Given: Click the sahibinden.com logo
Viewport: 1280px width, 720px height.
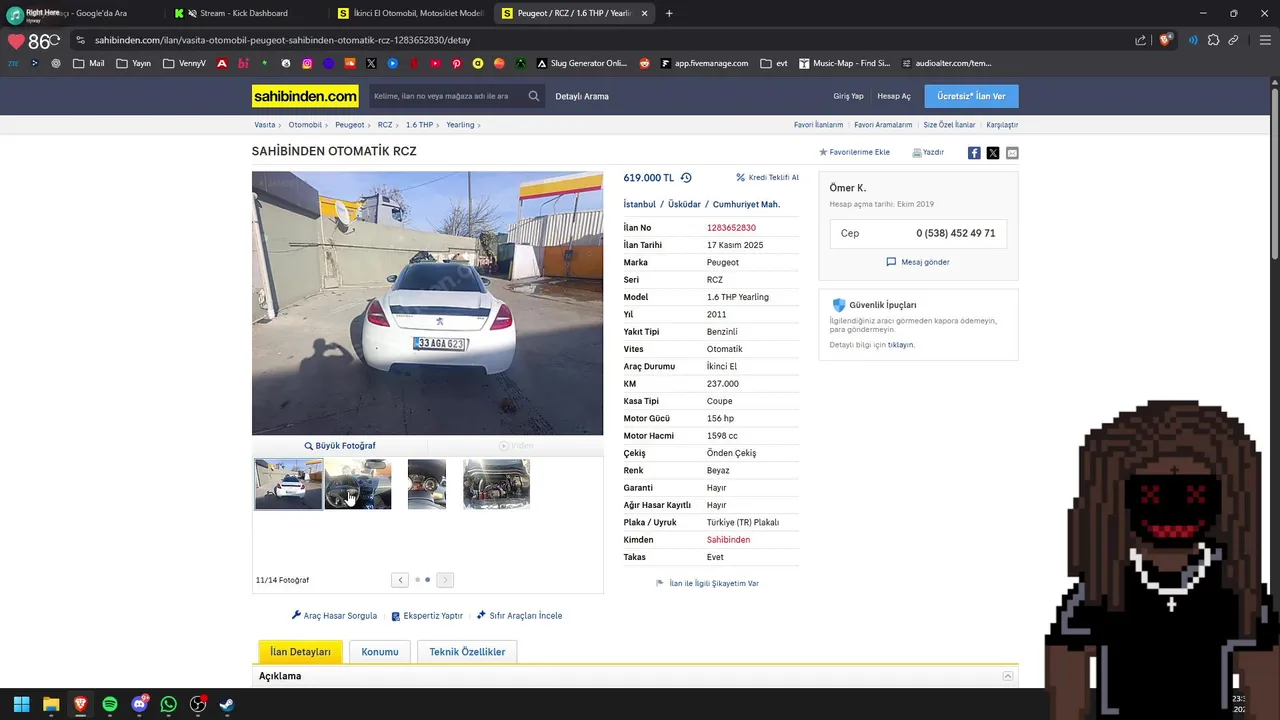Looking at the screenshot, I should [305, 96].
